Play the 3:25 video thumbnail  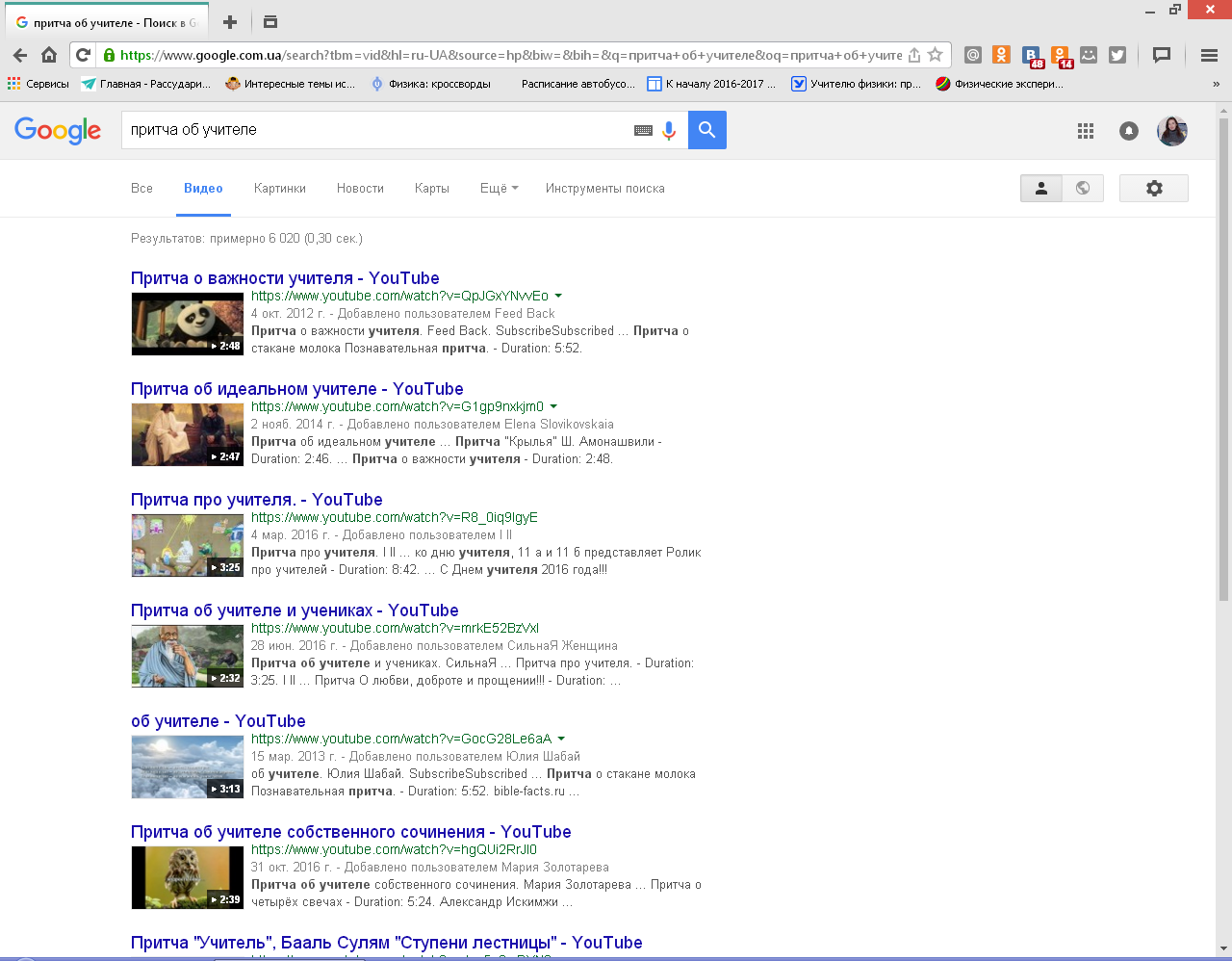[x=188, y=546]
